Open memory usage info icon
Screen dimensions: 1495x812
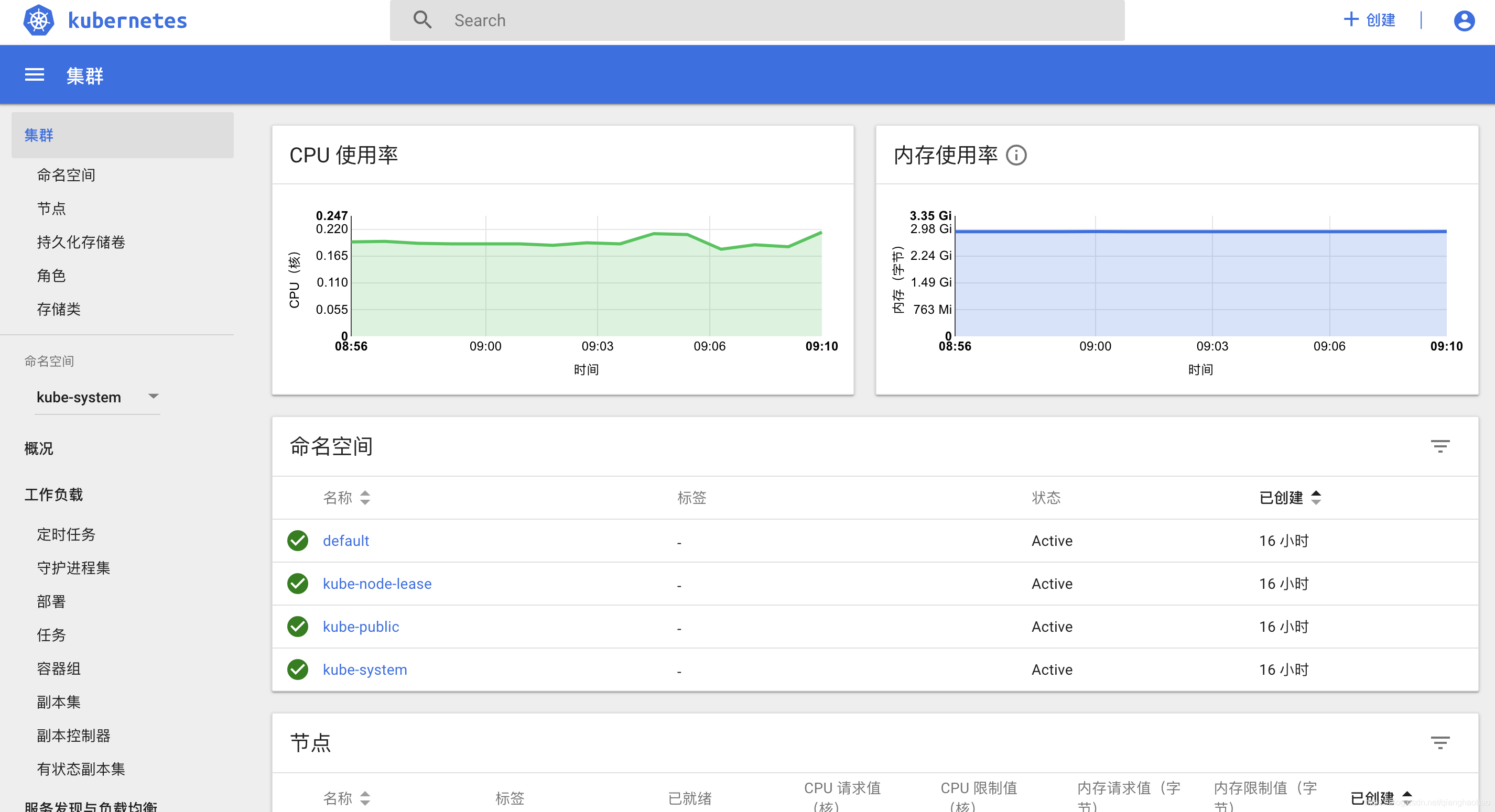click(1016, 156)
